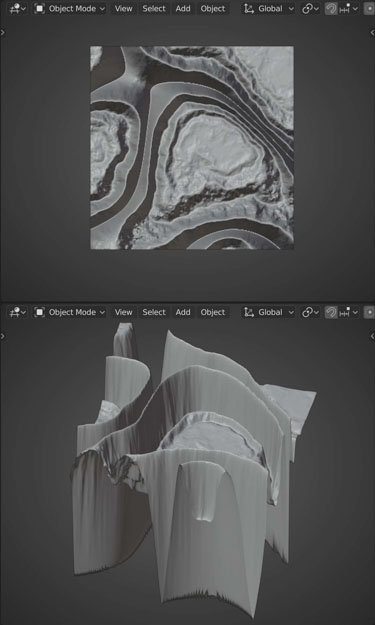
Task: Open Select menu in top viewport
Action: point(154,8)
